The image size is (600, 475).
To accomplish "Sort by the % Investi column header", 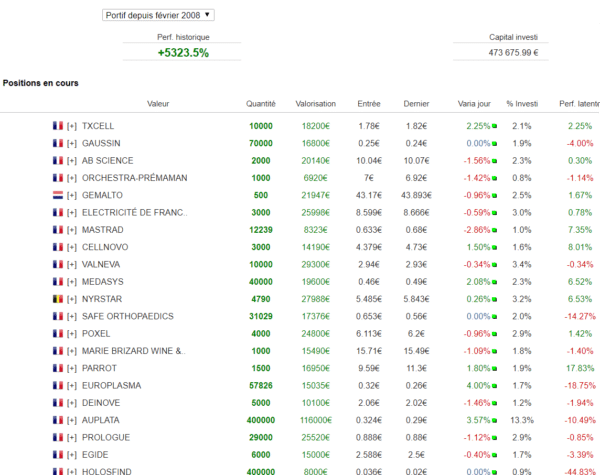I will tap(522, 104).
